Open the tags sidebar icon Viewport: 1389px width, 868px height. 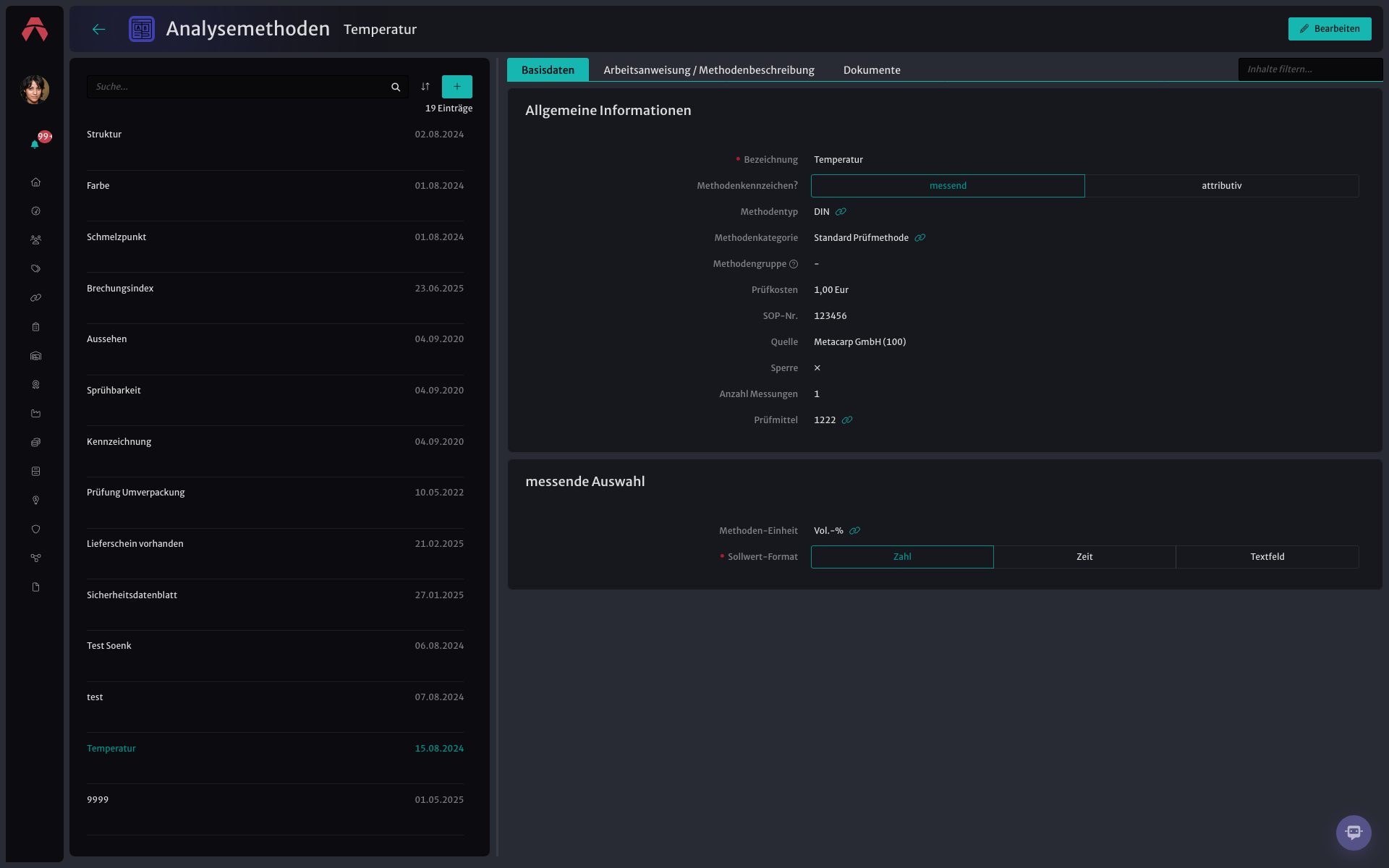(35, 269)
